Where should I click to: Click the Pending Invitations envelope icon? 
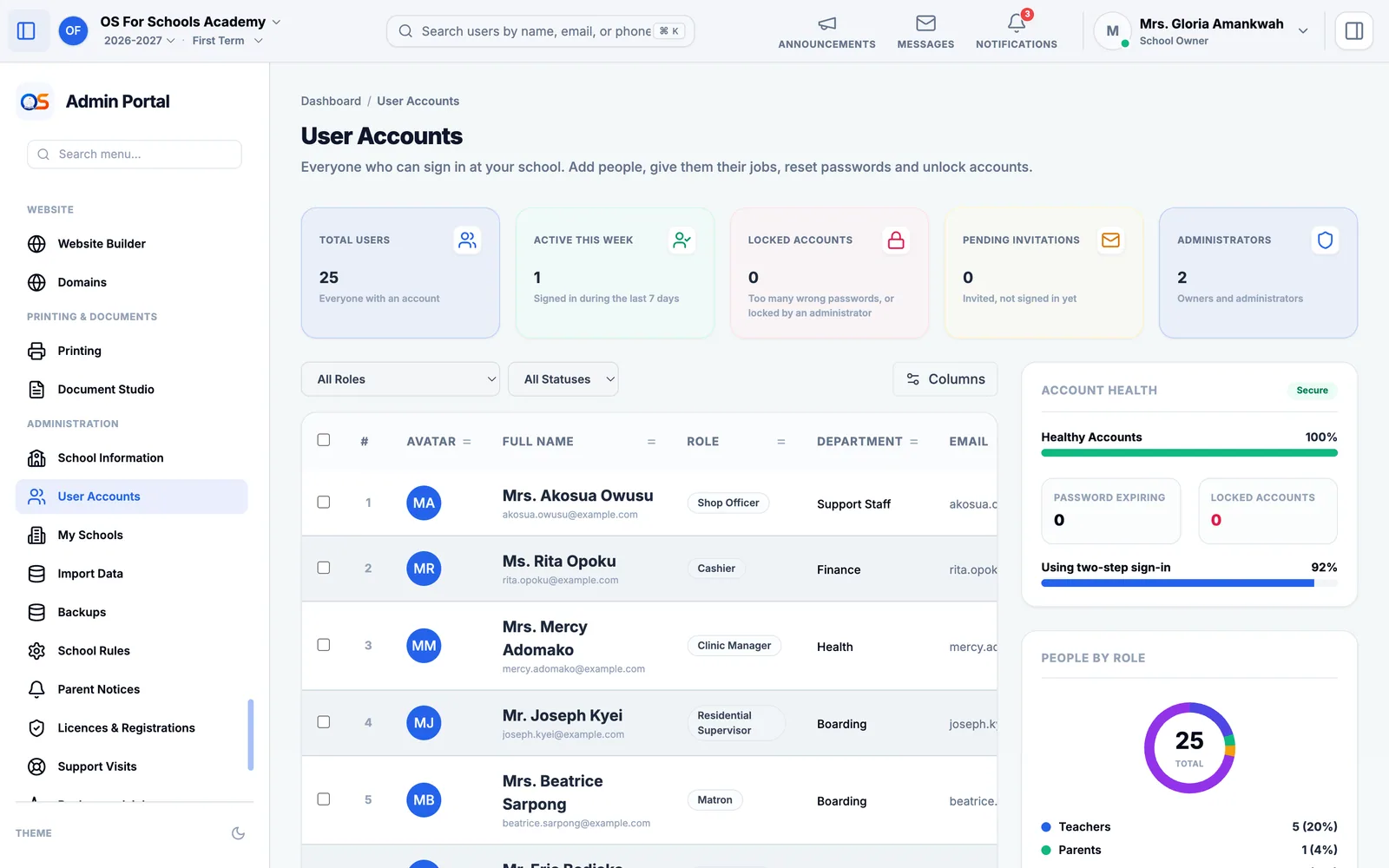pos(1110,240)
